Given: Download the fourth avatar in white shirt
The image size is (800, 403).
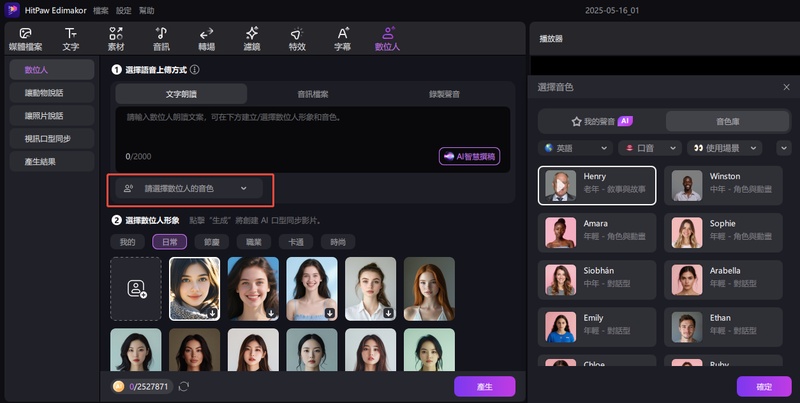Looking at the screenshot, I should 389,313.
